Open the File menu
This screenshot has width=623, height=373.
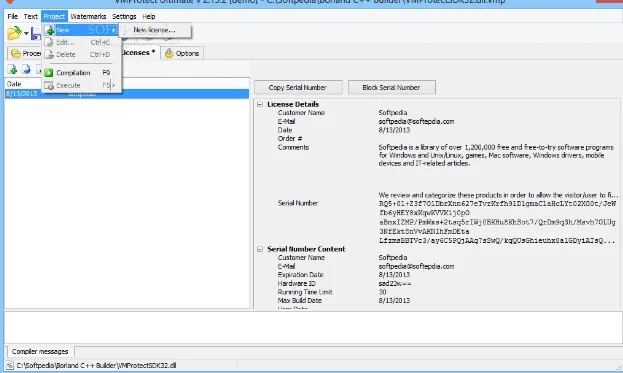click(x=12, y=16)
